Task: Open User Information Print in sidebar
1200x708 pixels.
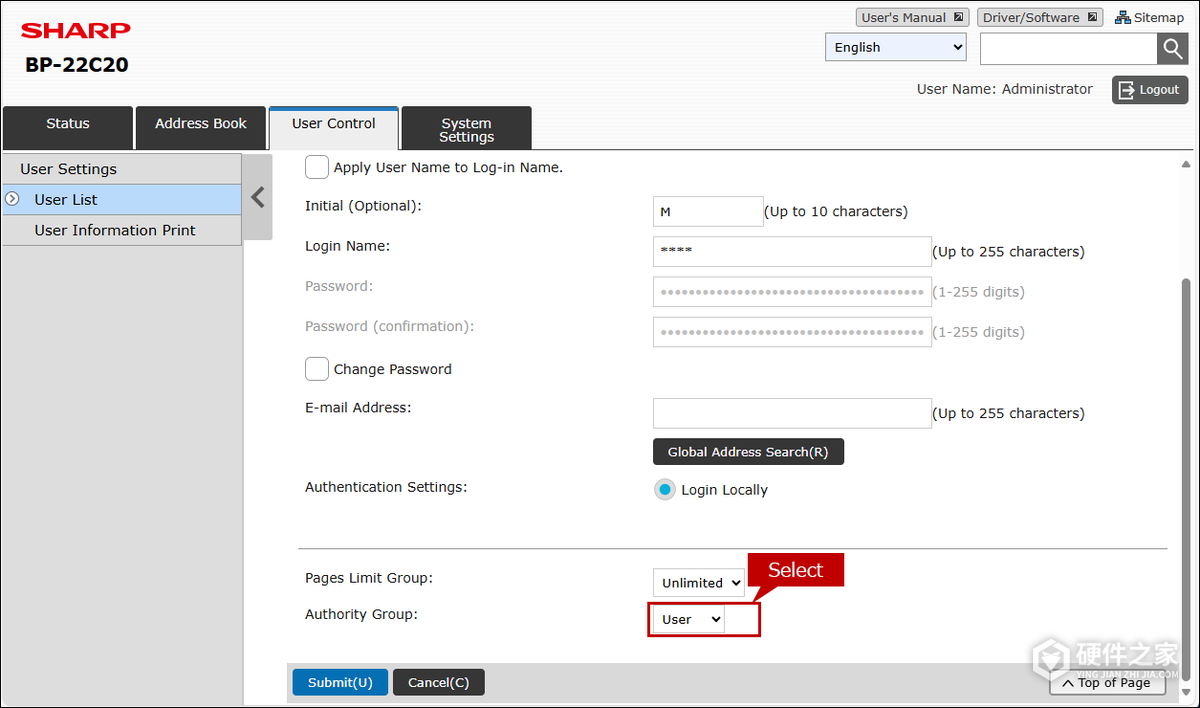Action: (122, 230)
